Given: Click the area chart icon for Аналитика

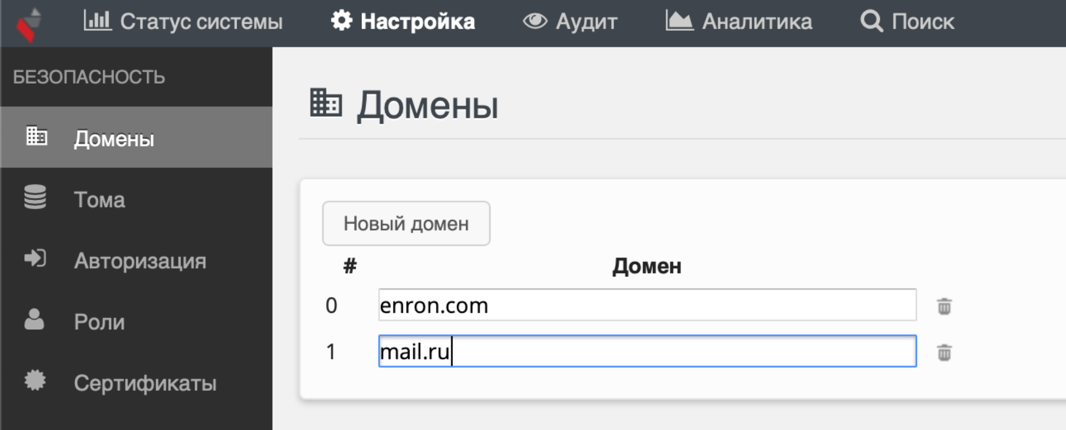Looking at the screenshot, I should coord(679,20).
